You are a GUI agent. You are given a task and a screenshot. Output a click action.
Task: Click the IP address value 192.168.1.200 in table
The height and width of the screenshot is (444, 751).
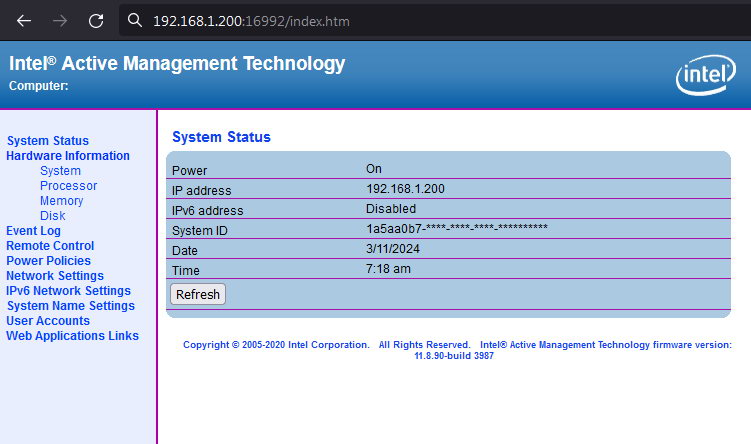405,189
